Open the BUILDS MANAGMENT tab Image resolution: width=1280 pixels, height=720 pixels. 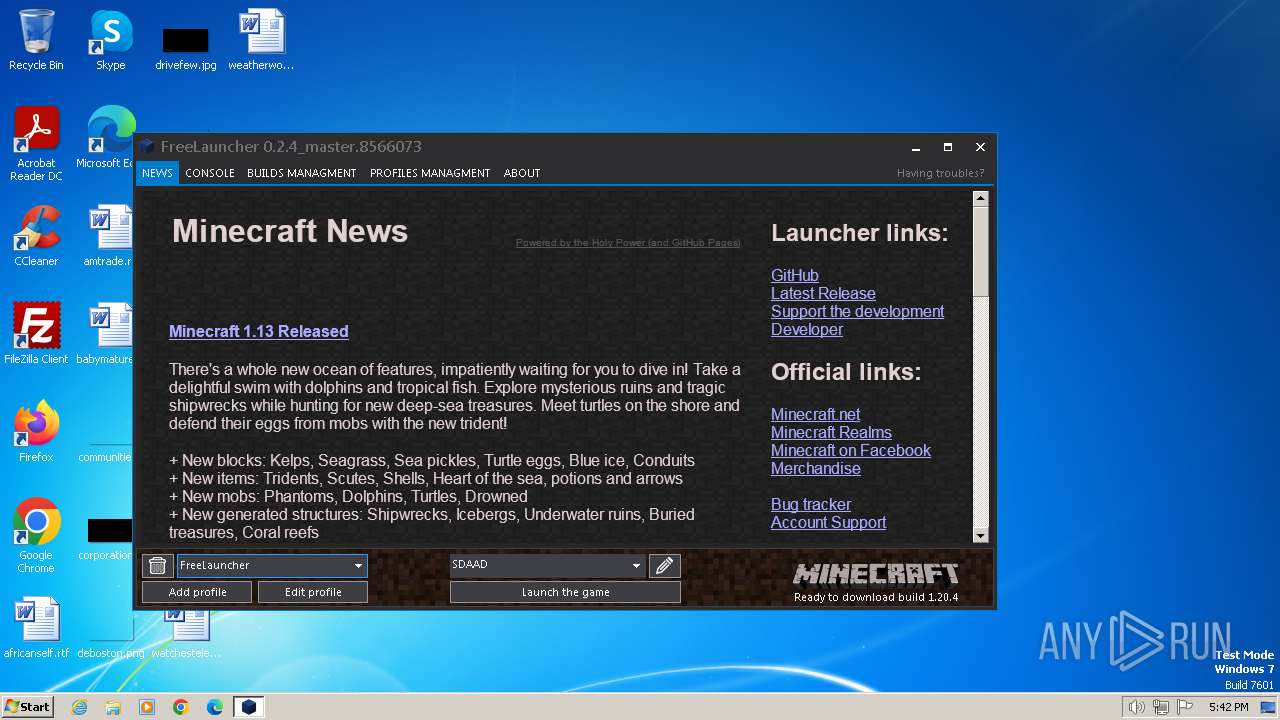point(302,173)
